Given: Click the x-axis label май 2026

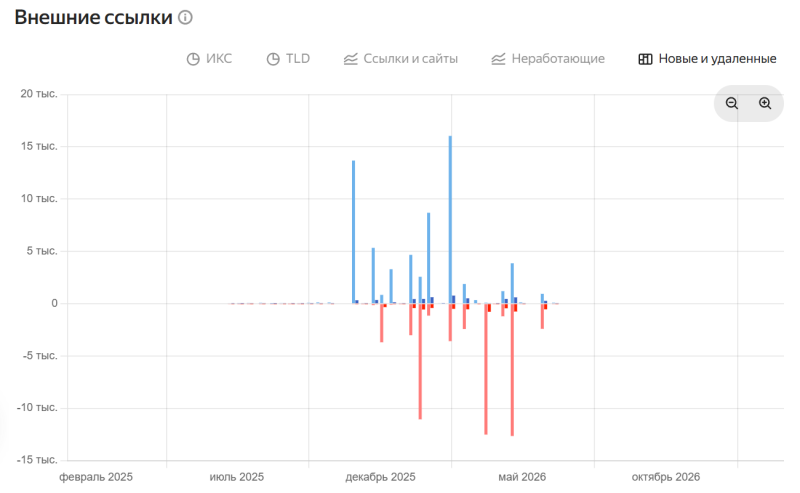Looking at the screenshot, I should (x=522, y=477).
